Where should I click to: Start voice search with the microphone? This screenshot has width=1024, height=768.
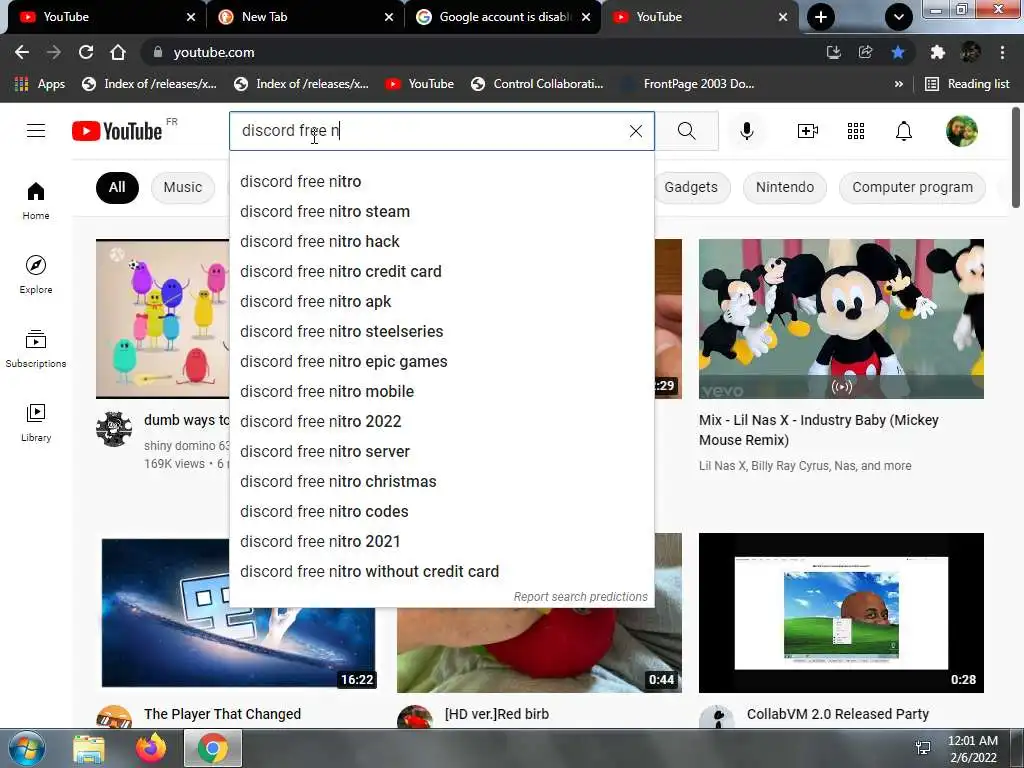[746, 131]
